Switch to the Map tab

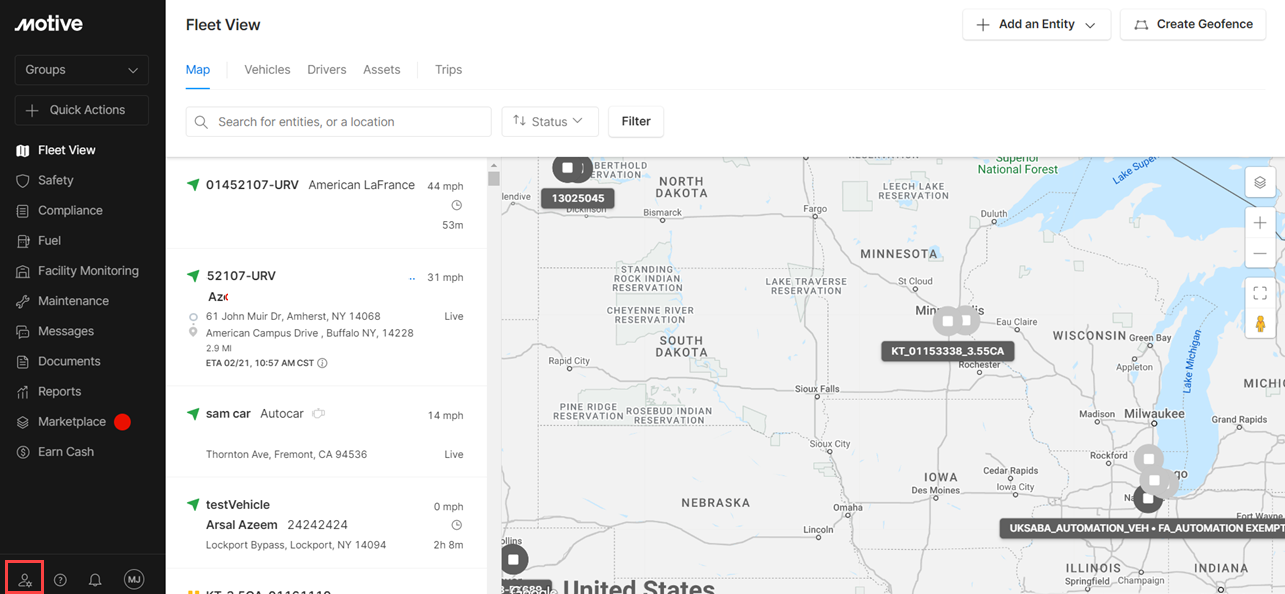pos(198,70)
